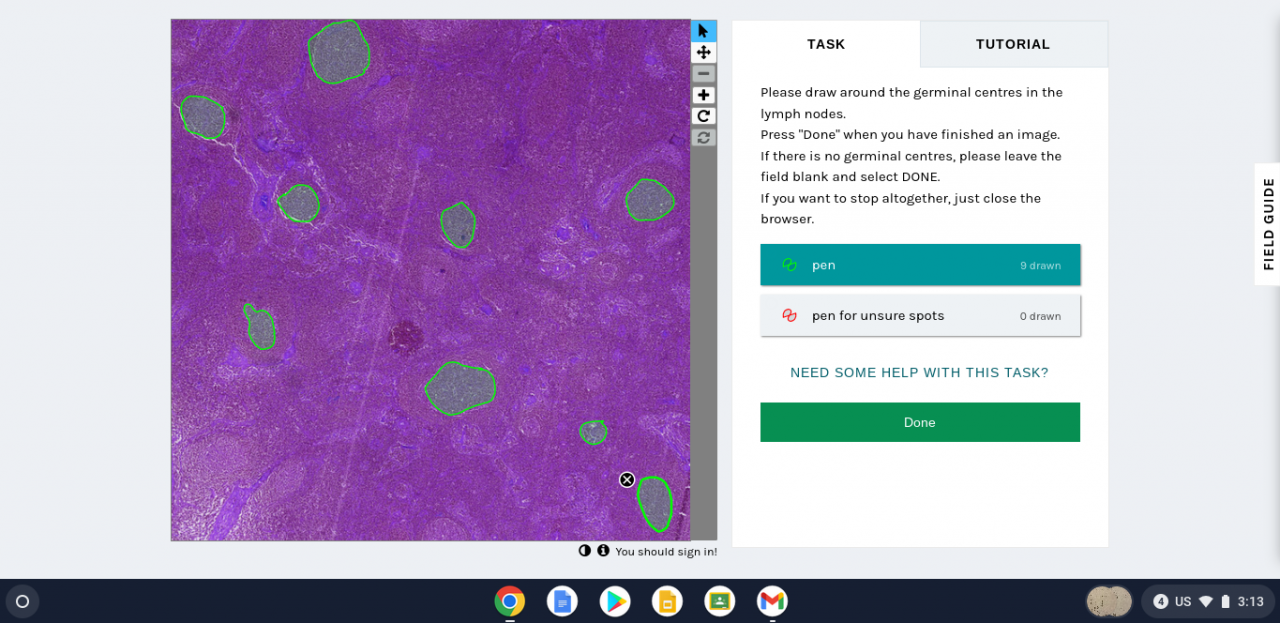Image resolution: width=1280 pixels, height=623 pixels.
Task: Switch to the TUTORIAL tab
Action: [x=1013, y=44]
